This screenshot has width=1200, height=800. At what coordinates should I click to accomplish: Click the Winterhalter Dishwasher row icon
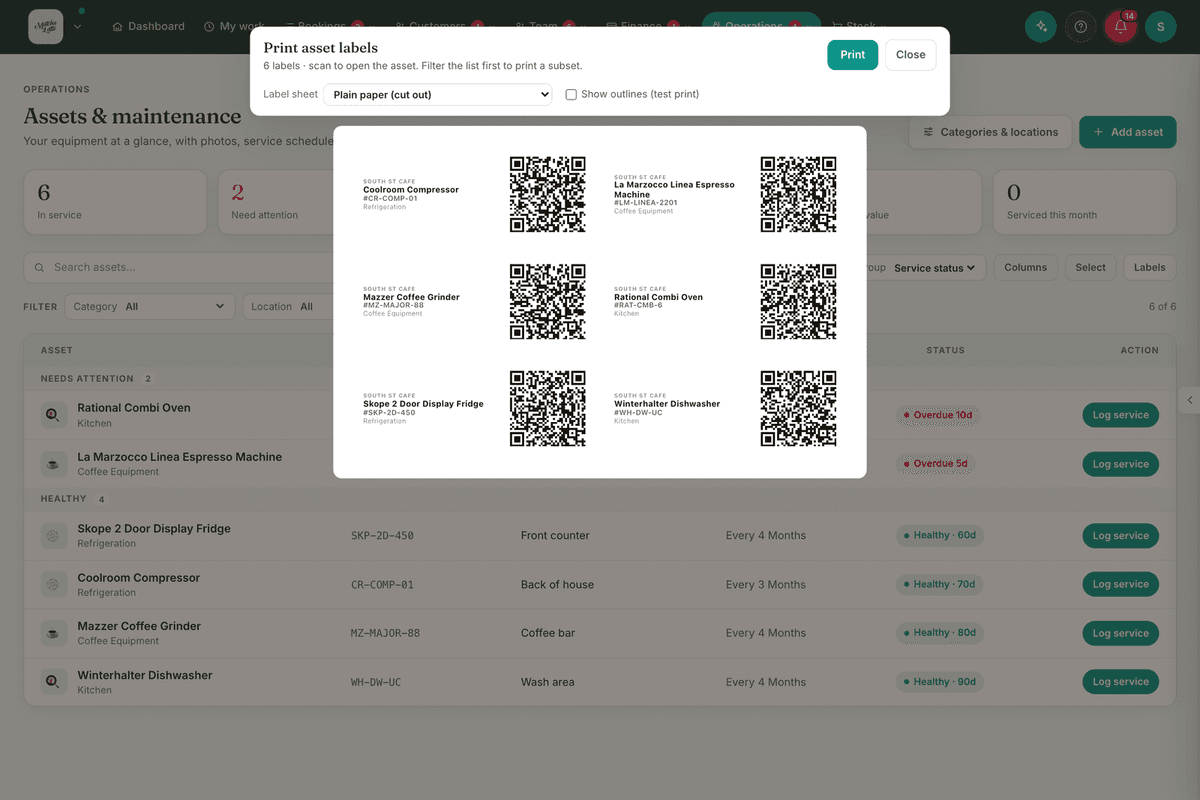[53, 682]
